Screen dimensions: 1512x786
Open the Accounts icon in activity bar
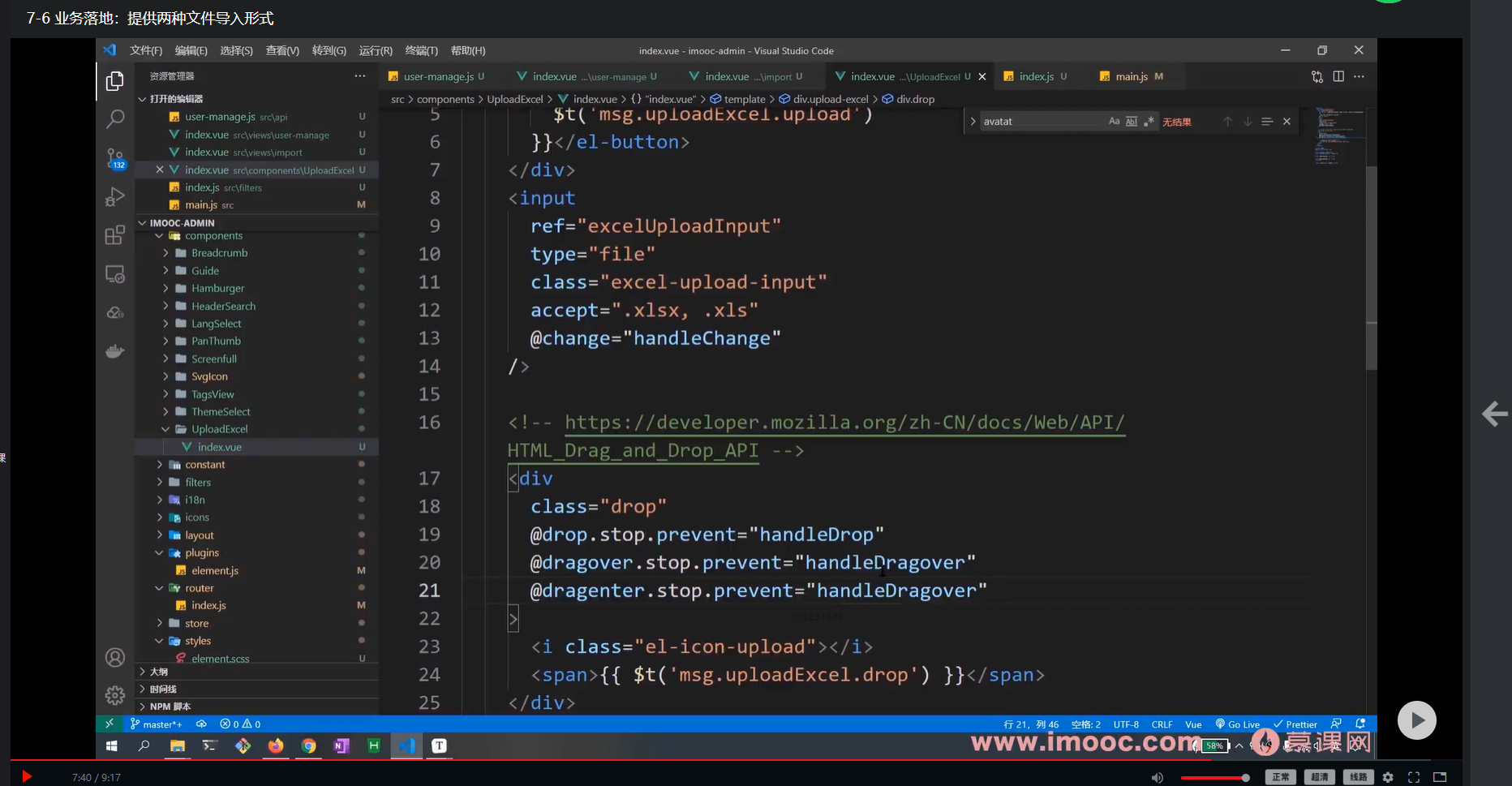[115, 657]
